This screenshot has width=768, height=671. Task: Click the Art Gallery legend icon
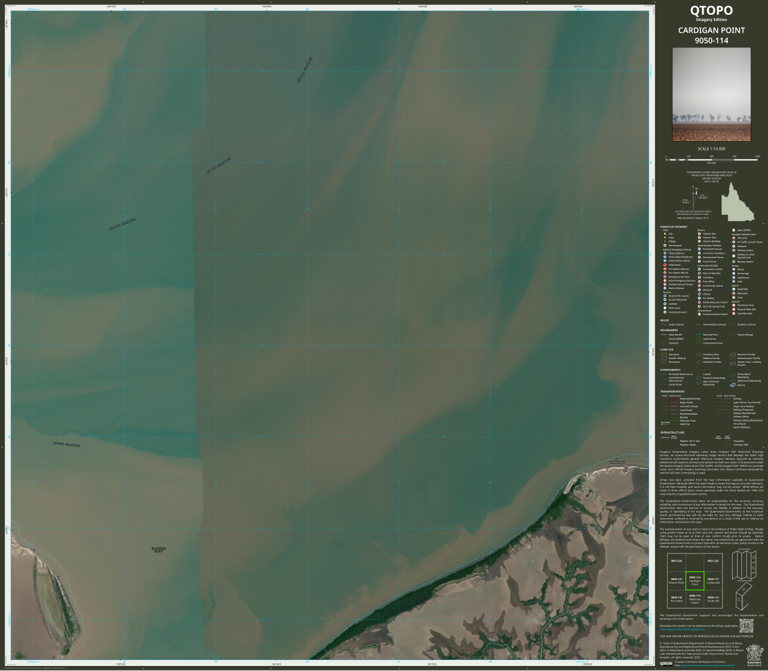point(699,298)
